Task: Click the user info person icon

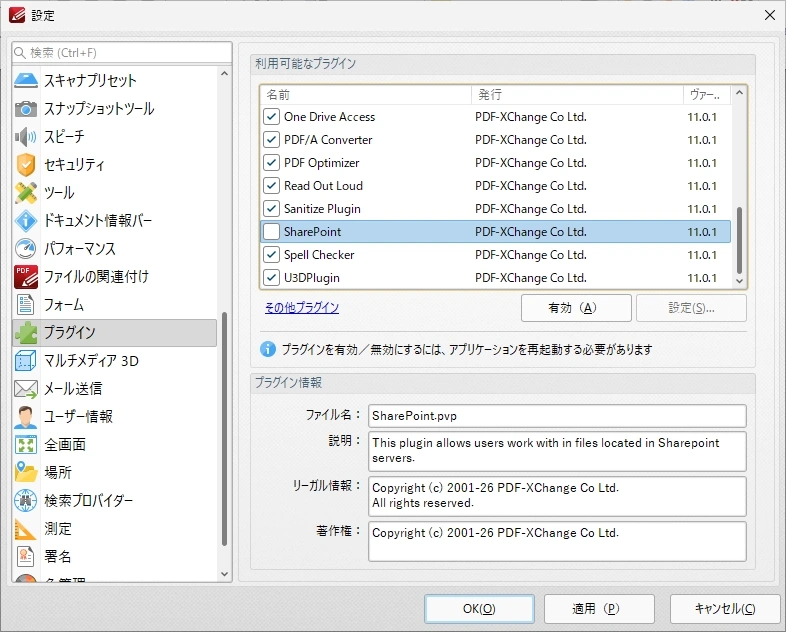Action: click(x=26, y=417)
